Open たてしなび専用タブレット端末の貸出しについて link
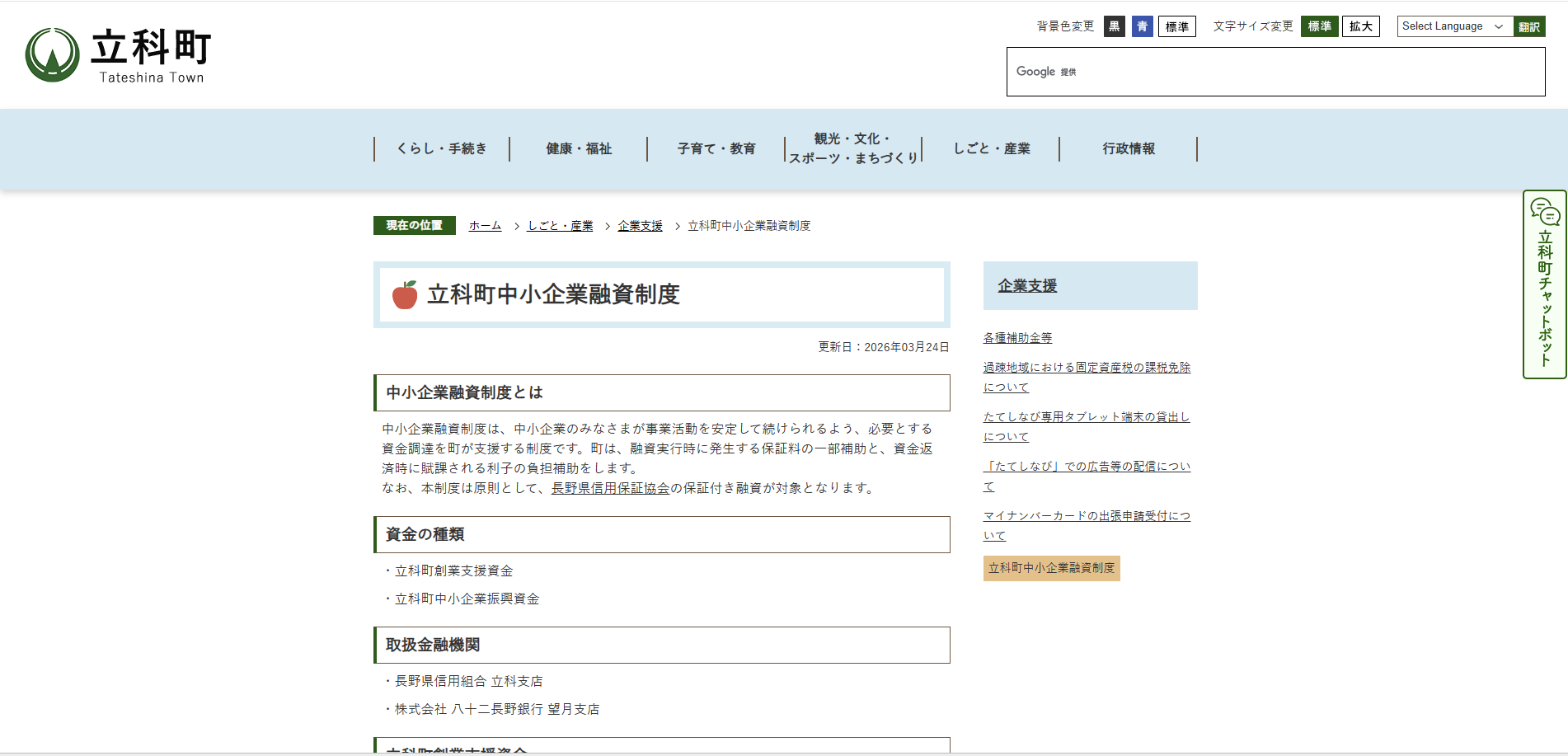Image resolution: width=1568 pixels, height=756 pixels. click(1087, 426)
